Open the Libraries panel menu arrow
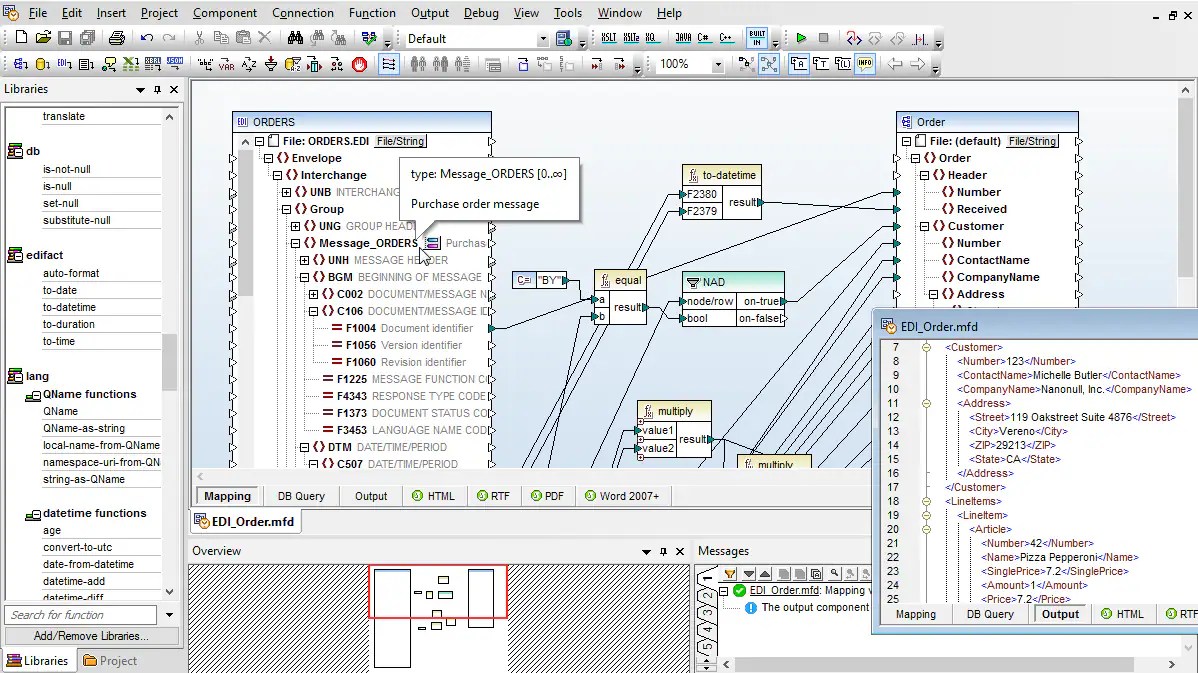 [x=141, y=89]
